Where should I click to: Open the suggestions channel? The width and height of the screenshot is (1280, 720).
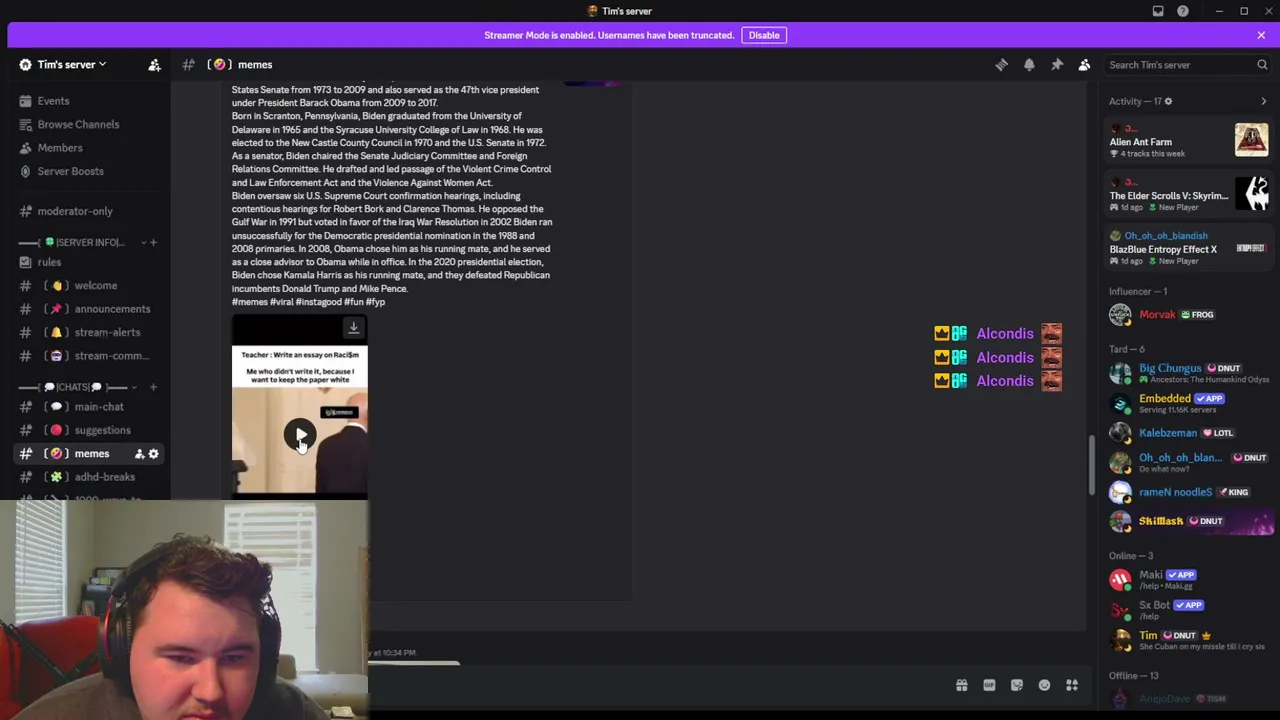(x=102, y=430)
